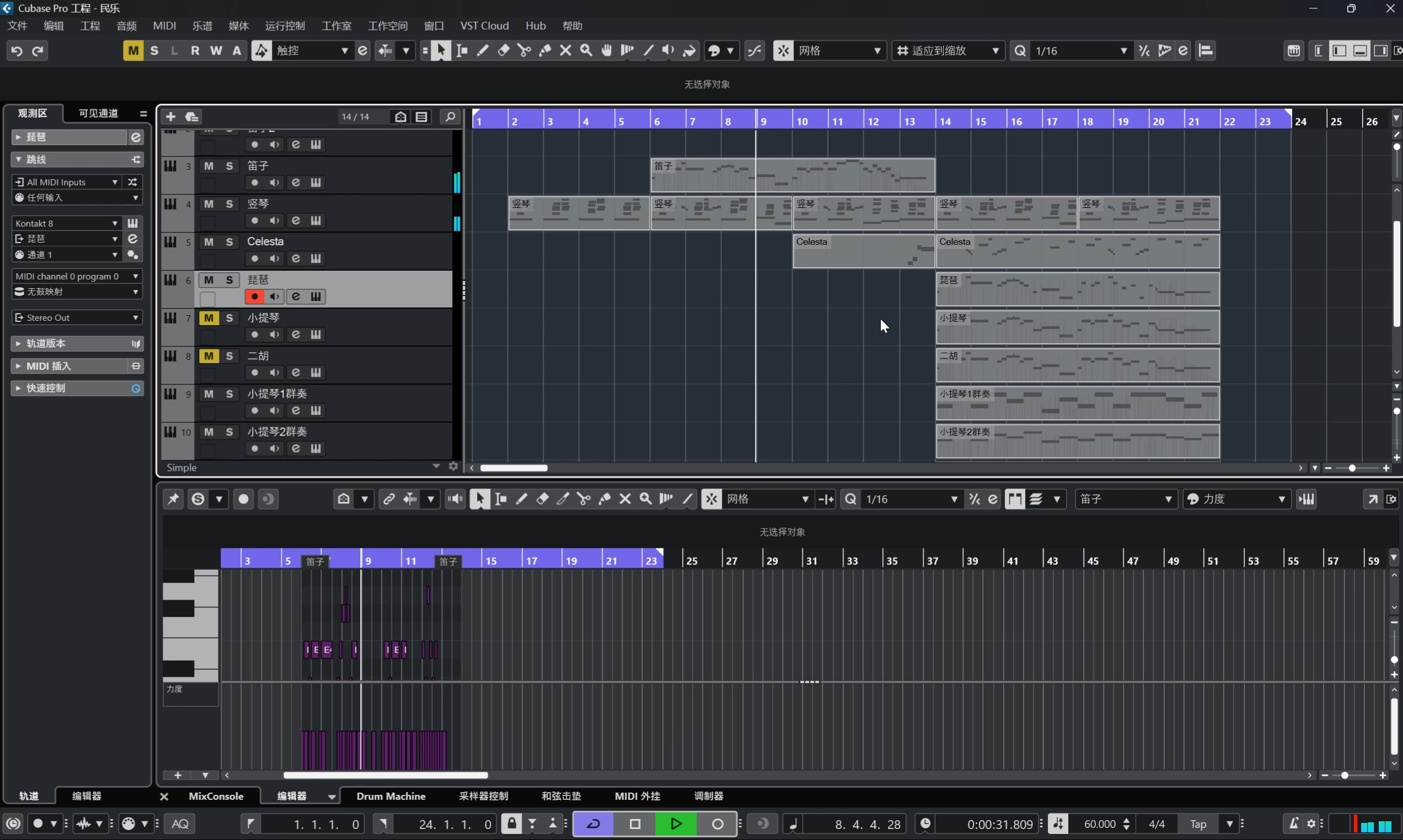Select the Draw pencil tool in project toolbar
This screenshot has width=1403, height=840.
click(x=483, y=51)
